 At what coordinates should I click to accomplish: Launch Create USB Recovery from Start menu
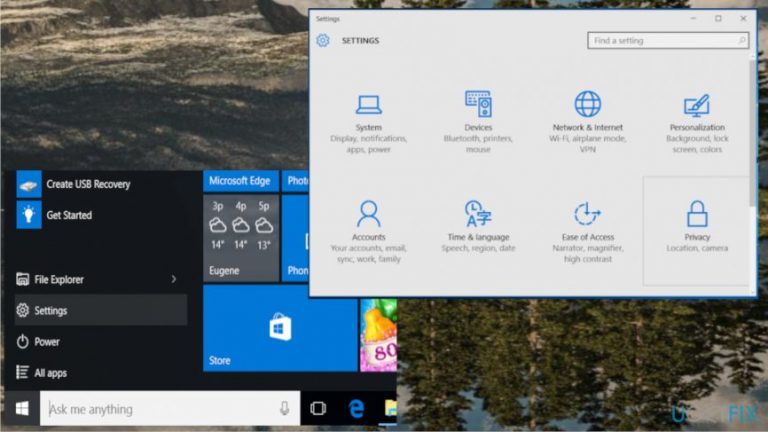73,184
